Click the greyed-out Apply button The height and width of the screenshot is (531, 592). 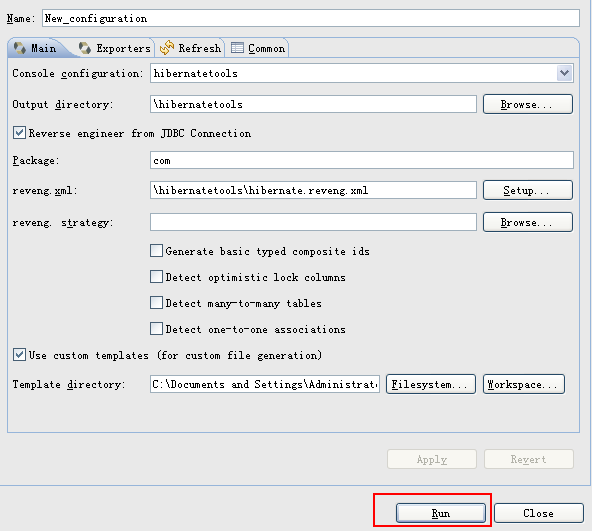pos(432,459)
